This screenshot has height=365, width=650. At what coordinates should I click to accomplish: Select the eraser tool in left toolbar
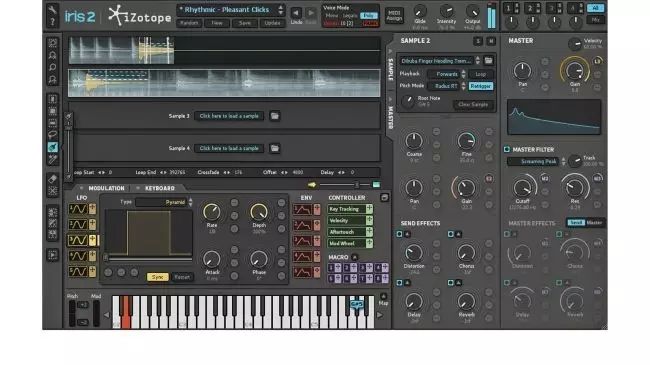point(53,179)
